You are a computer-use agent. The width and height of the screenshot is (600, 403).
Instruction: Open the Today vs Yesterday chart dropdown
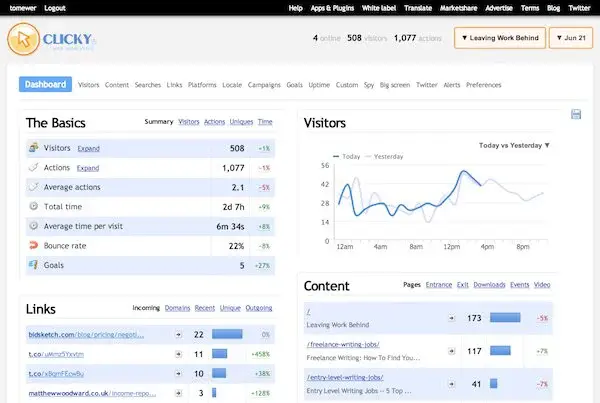pos(514,145)
